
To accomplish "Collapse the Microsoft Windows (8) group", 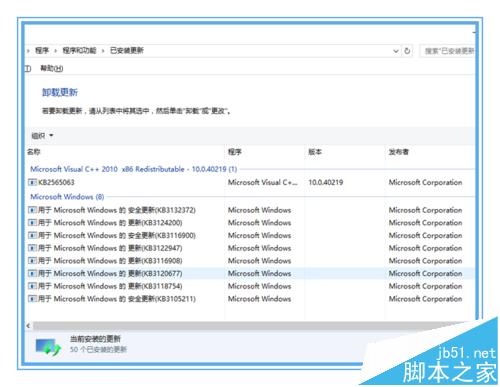I will coord(67,197).
